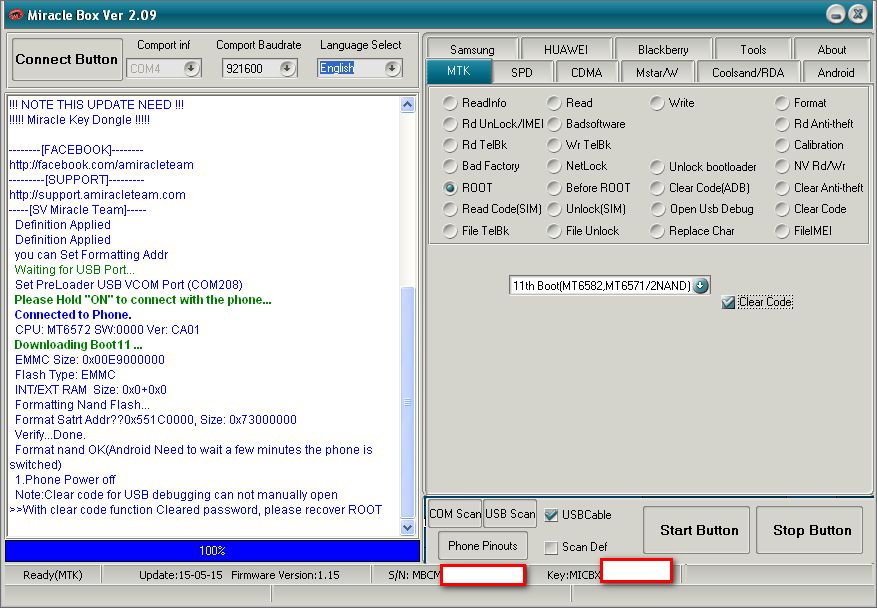Expand the Comport Baudrate dropdown
The height and width of the screenshot is (608, 877).
coord(287,68)
